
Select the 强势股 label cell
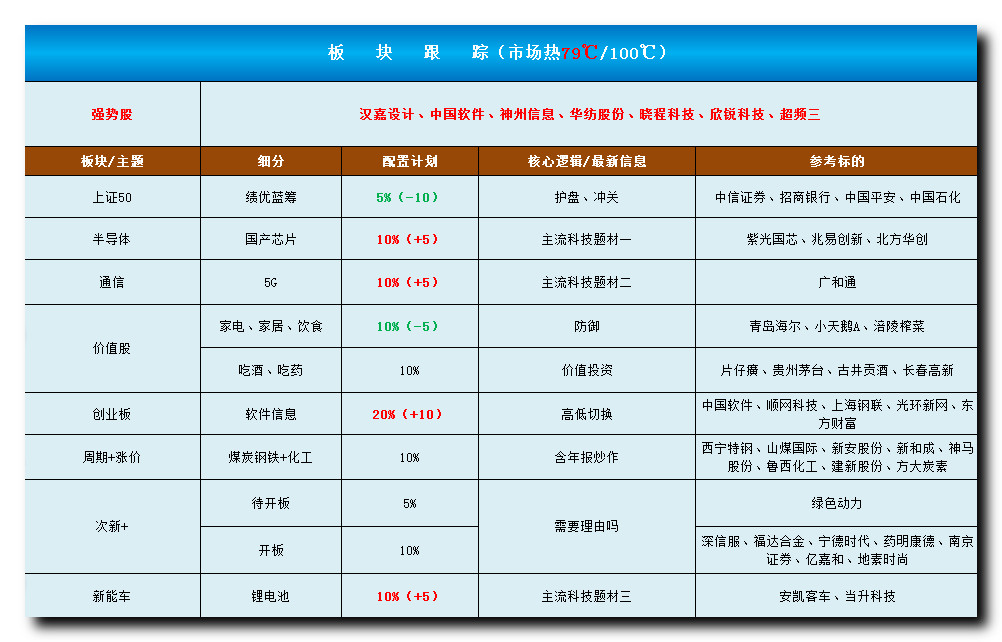coord(112,114)
